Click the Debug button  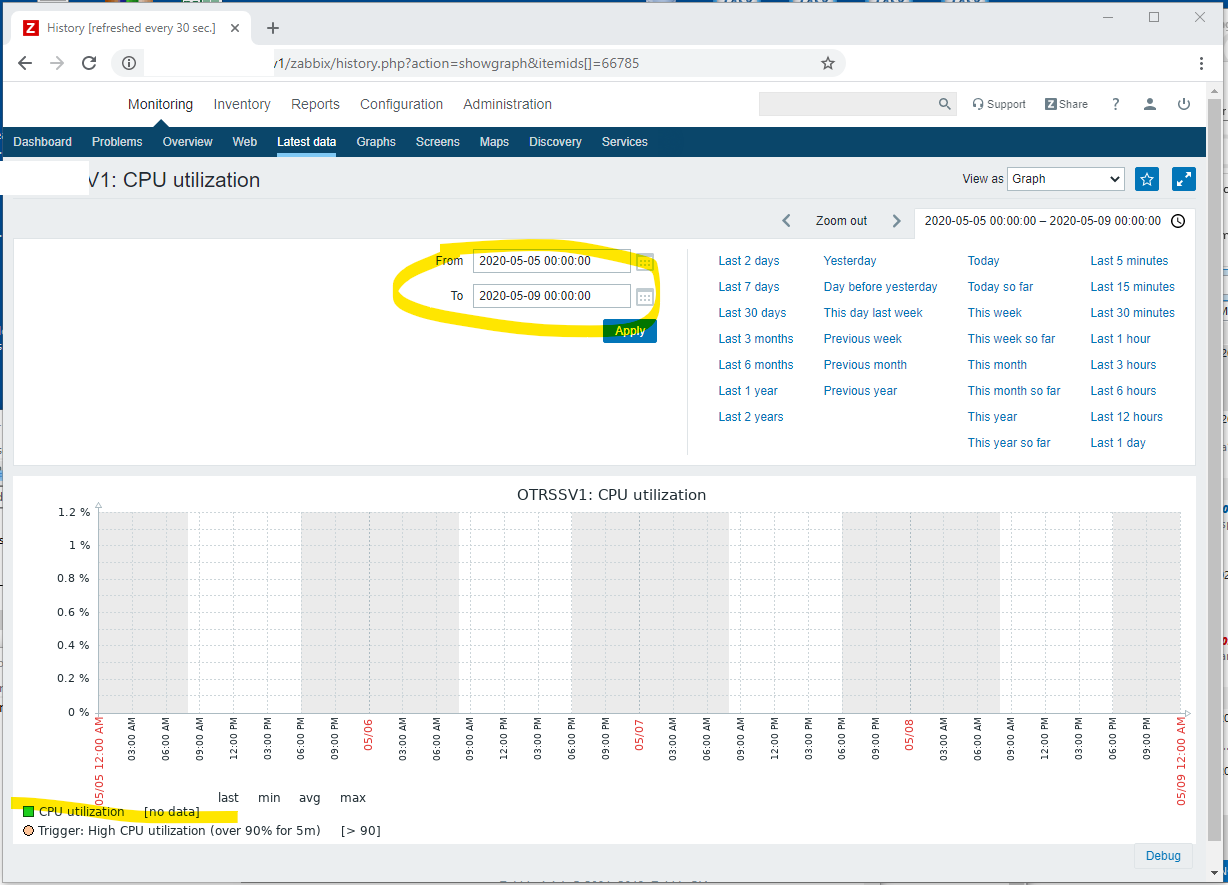pos(1162,856)
